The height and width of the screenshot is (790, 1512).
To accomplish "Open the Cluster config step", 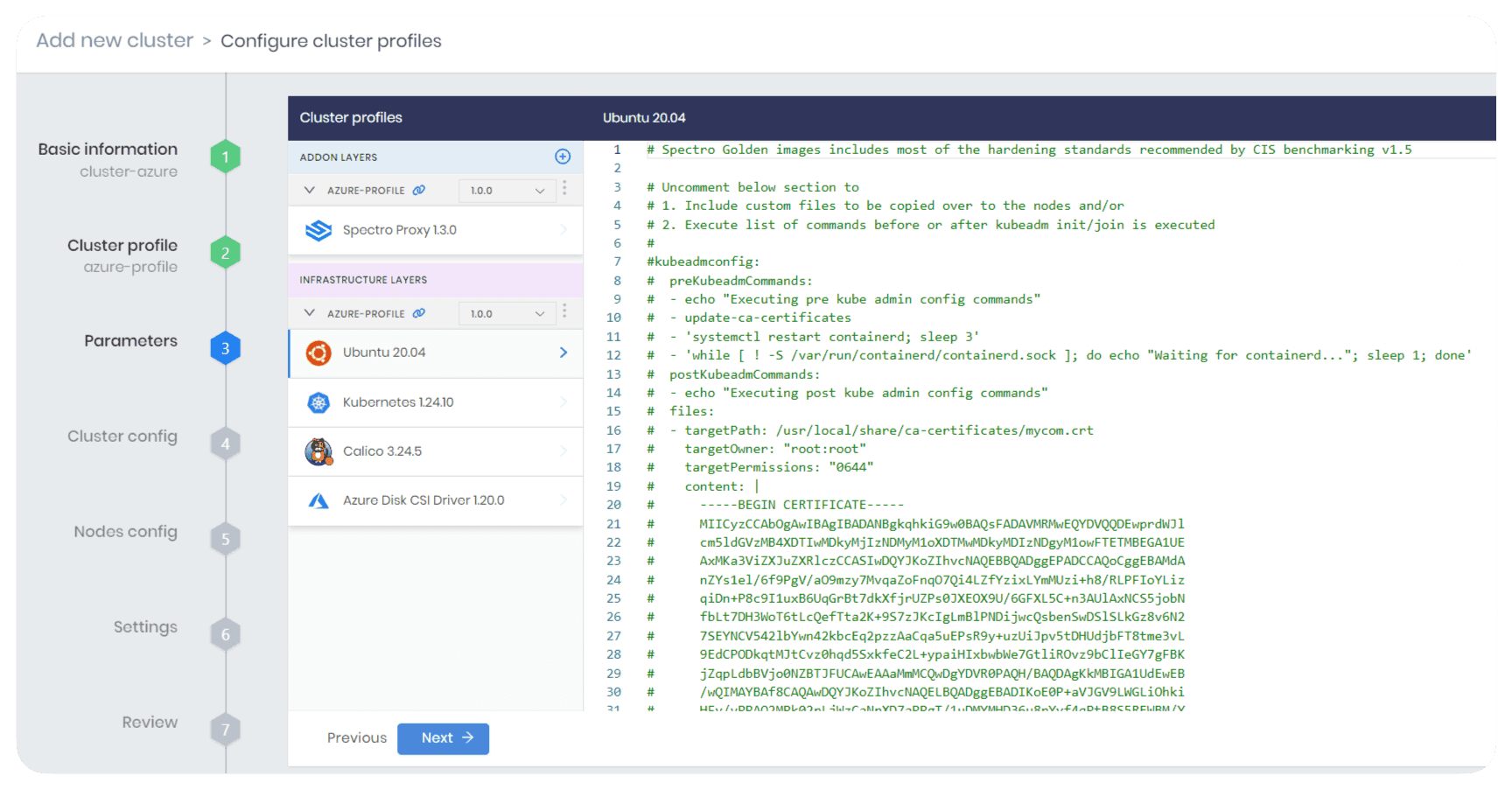I will coord(122,436).
